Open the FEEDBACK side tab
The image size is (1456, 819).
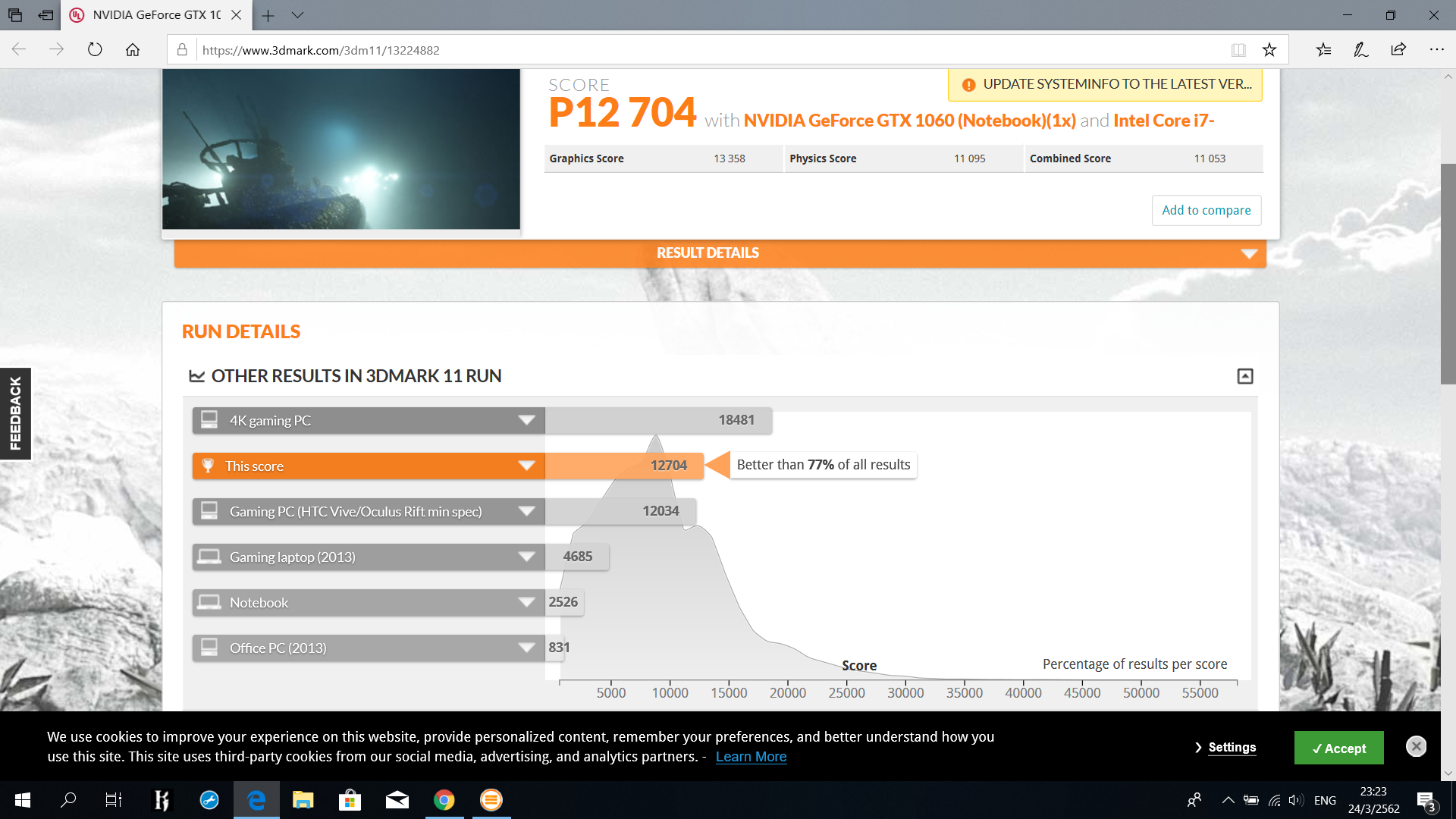pyautogui.click(x=15, y=413)
